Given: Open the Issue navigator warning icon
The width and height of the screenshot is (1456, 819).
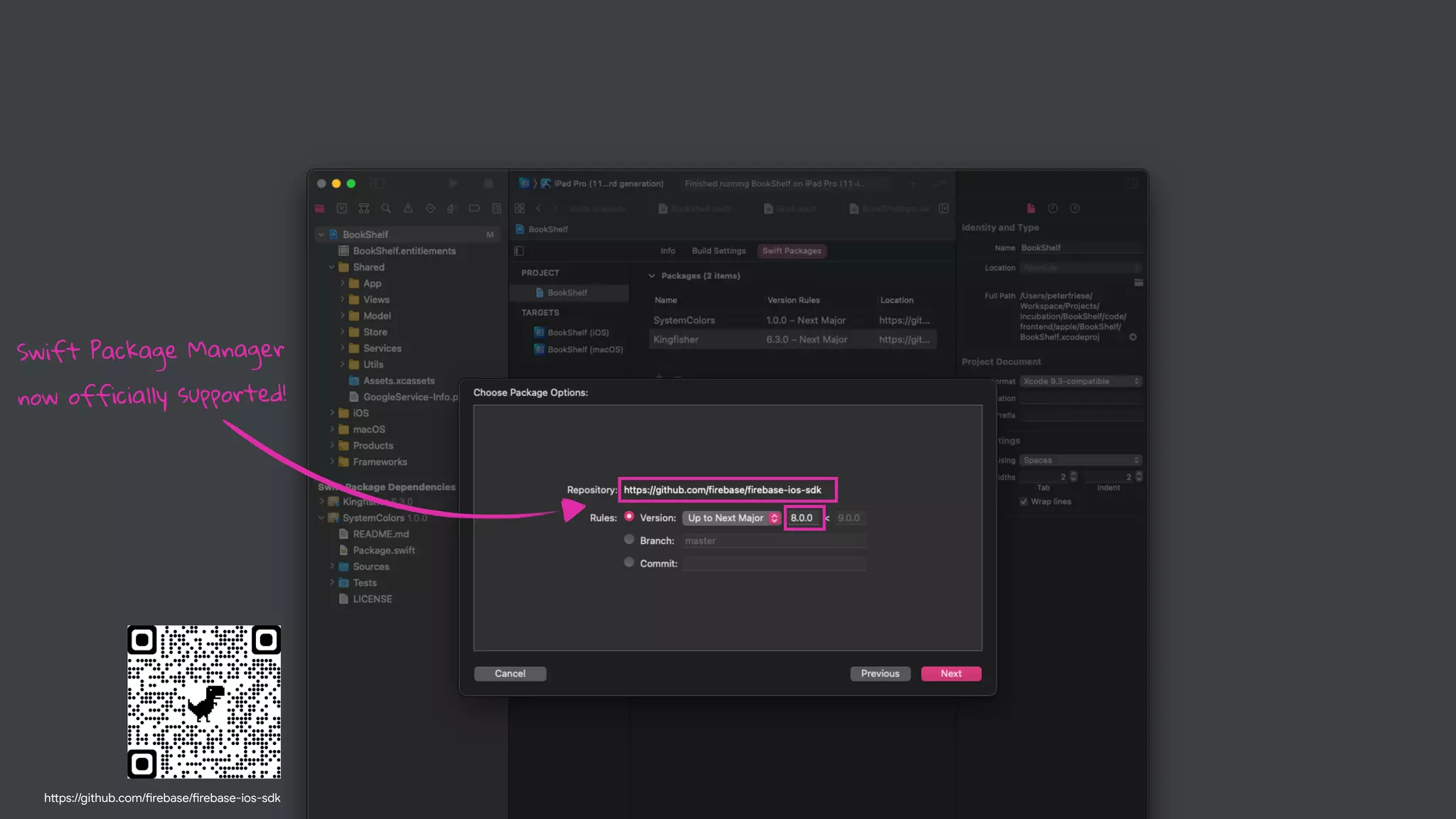Looking at the screenshot, I should click(408, 208).
